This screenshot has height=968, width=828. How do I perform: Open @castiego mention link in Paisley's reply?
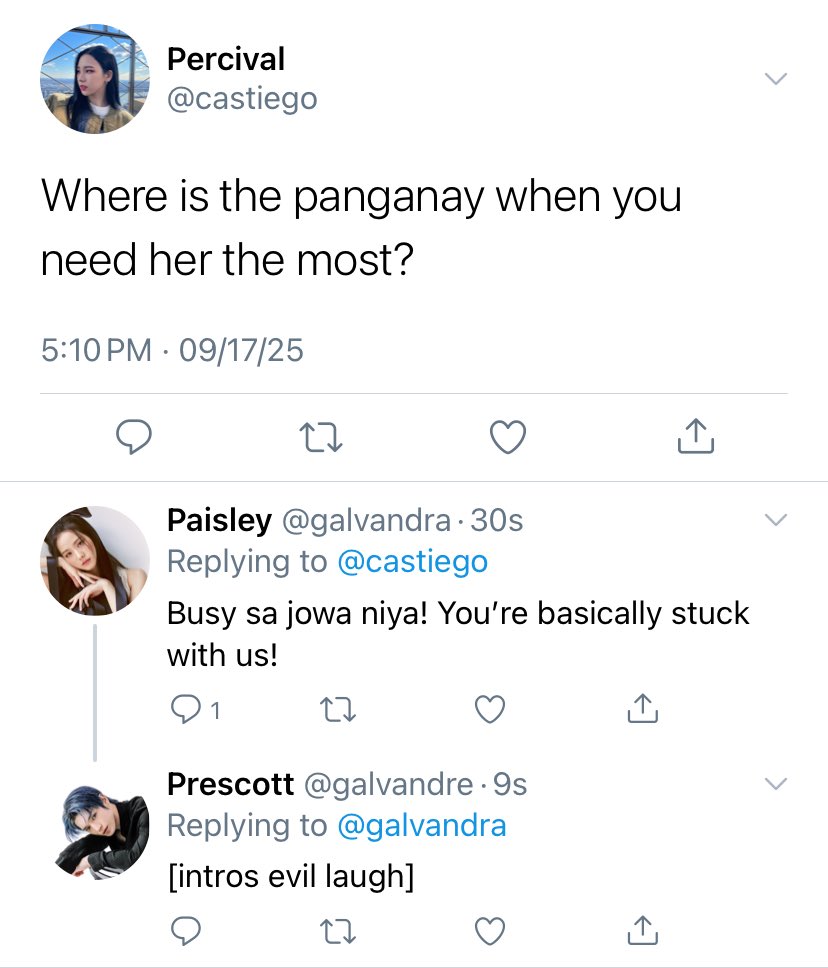point(413,562)
